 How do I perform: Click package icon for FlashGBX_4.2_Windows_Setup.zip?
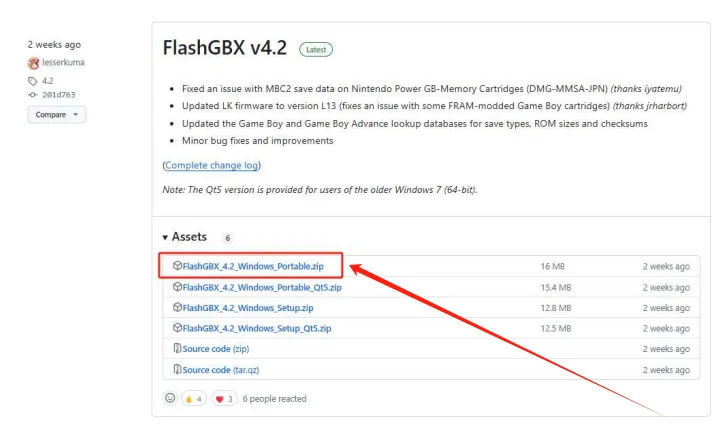(177, 308)
